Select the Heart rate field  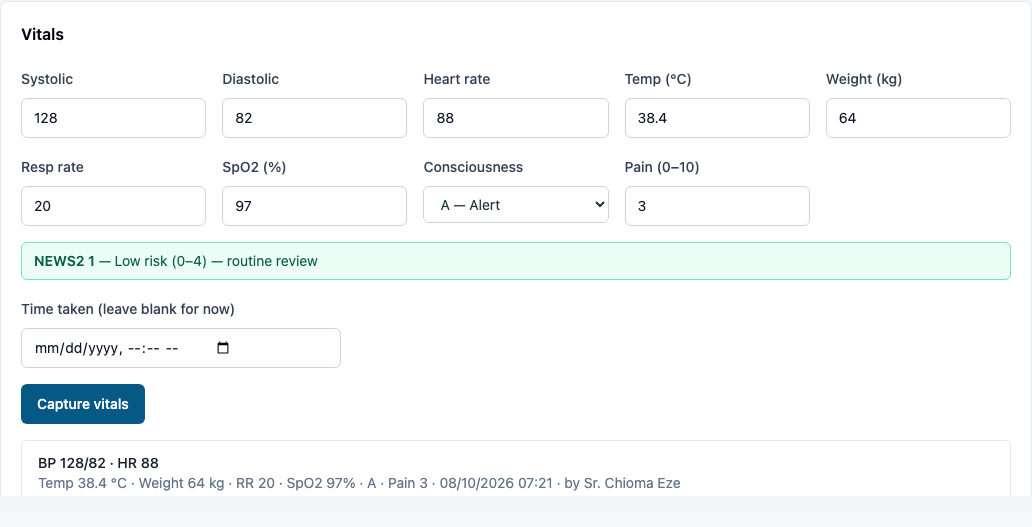[516, 118]
